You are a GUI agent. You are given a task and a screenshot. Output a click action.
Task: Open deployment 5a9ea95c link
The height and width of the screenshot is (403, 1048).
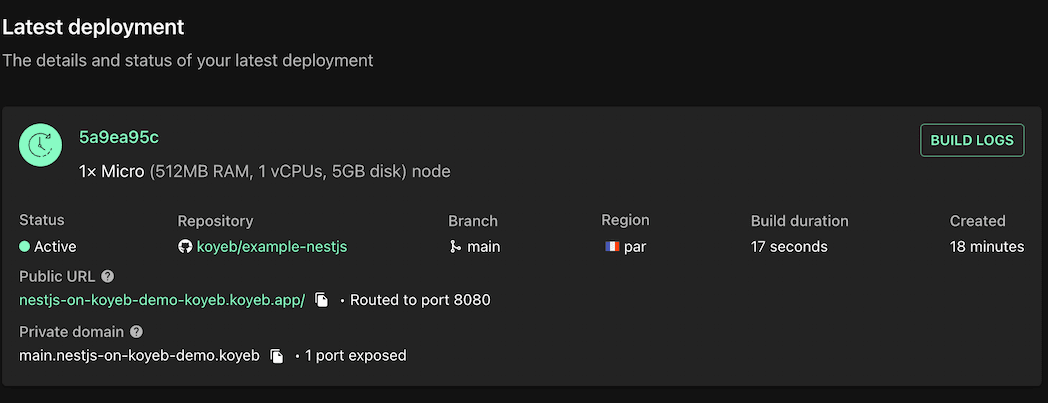pos(119,137)
